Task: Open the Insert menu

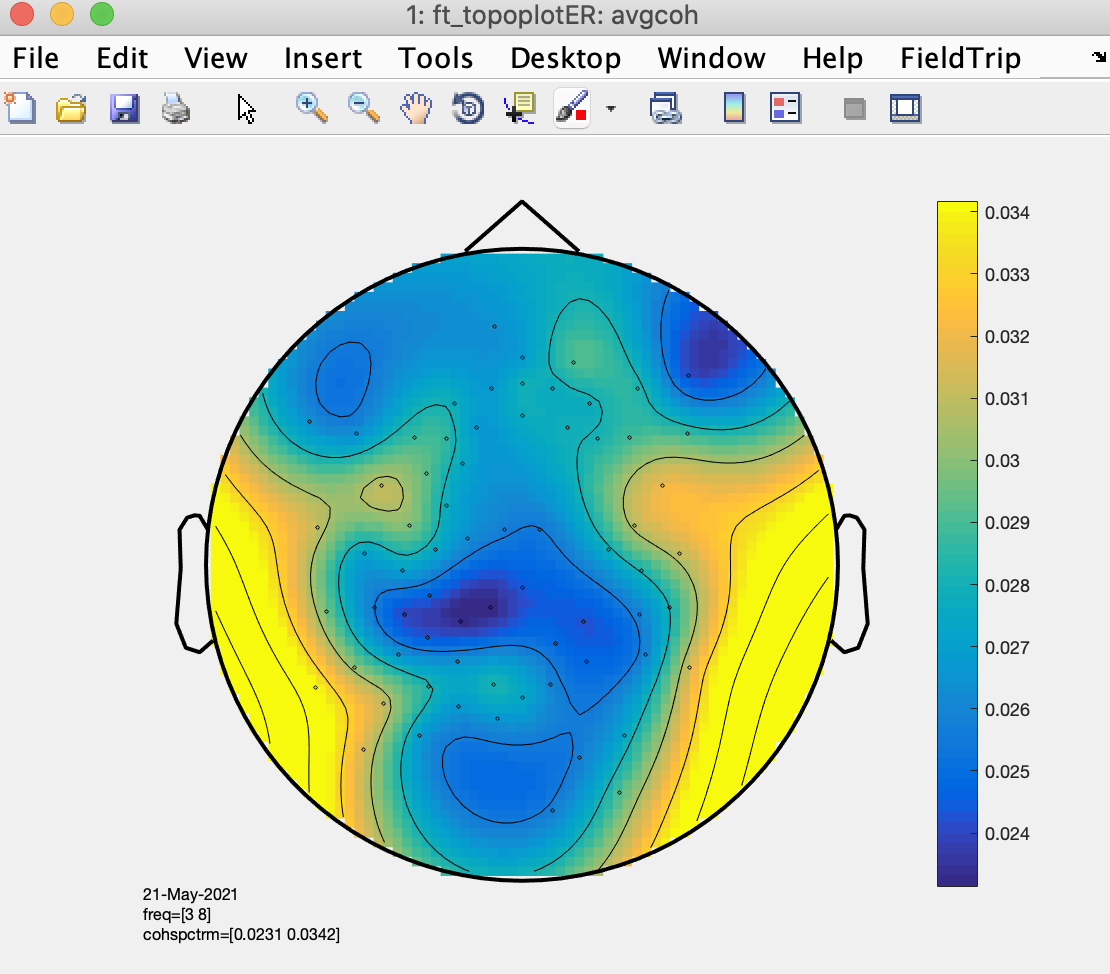Action: pyautogui.click(x=323, y=58)
